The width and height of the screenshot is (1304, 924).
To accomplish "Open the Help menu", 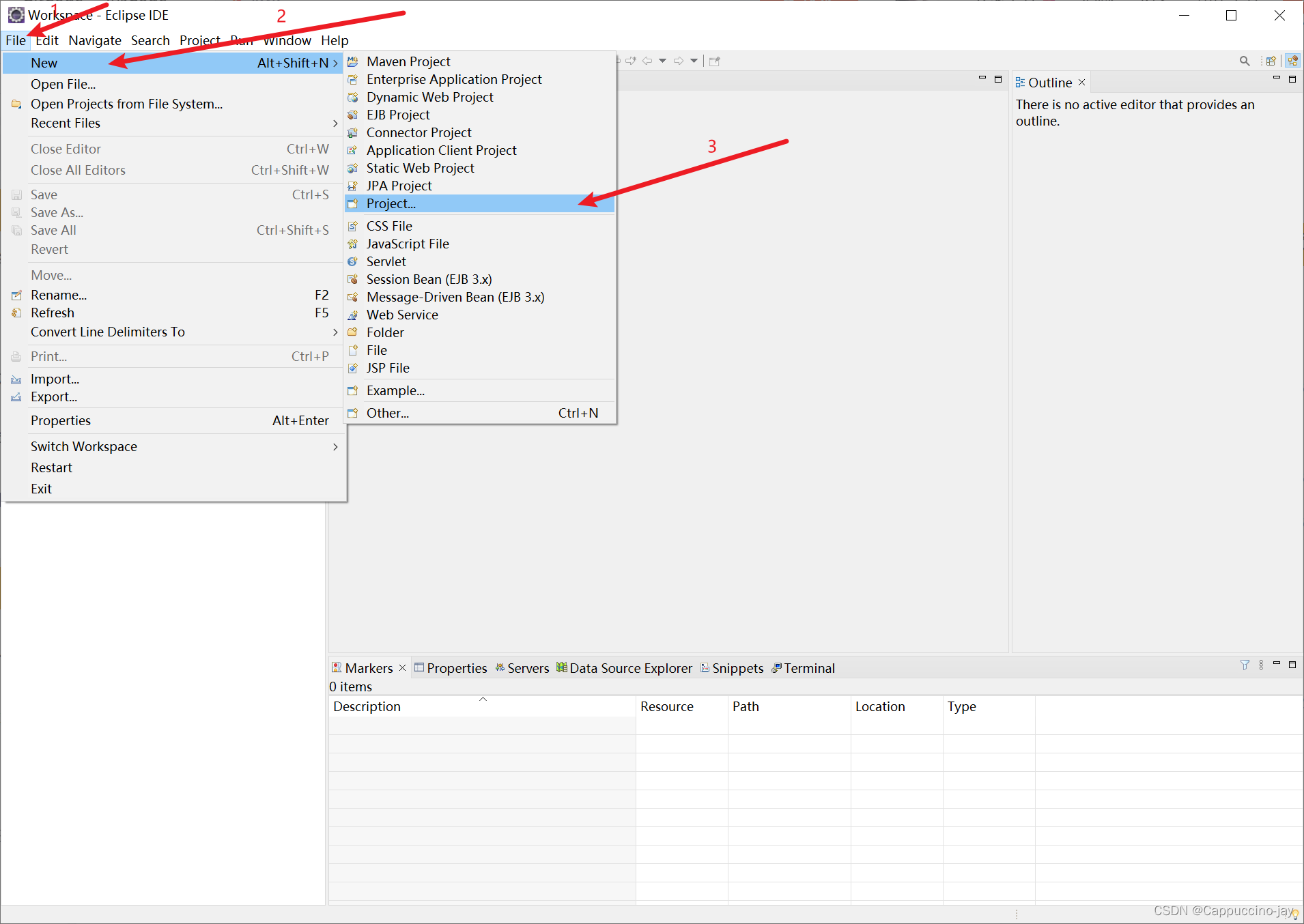I will 335,41.
